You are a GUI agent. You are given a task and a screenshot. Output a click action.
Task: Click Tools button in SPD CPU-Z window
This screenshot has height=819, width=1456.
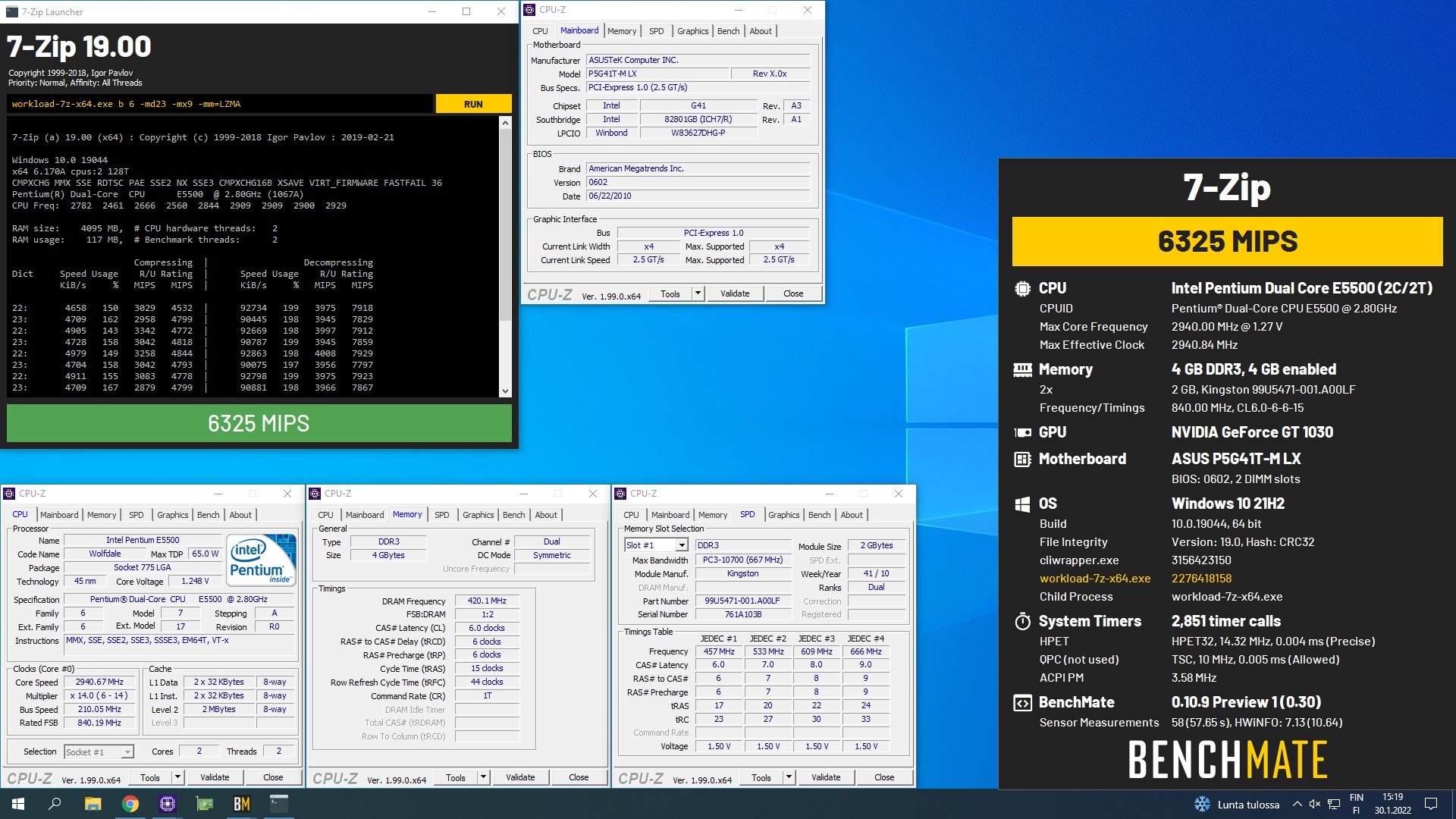tap(761, 777)
